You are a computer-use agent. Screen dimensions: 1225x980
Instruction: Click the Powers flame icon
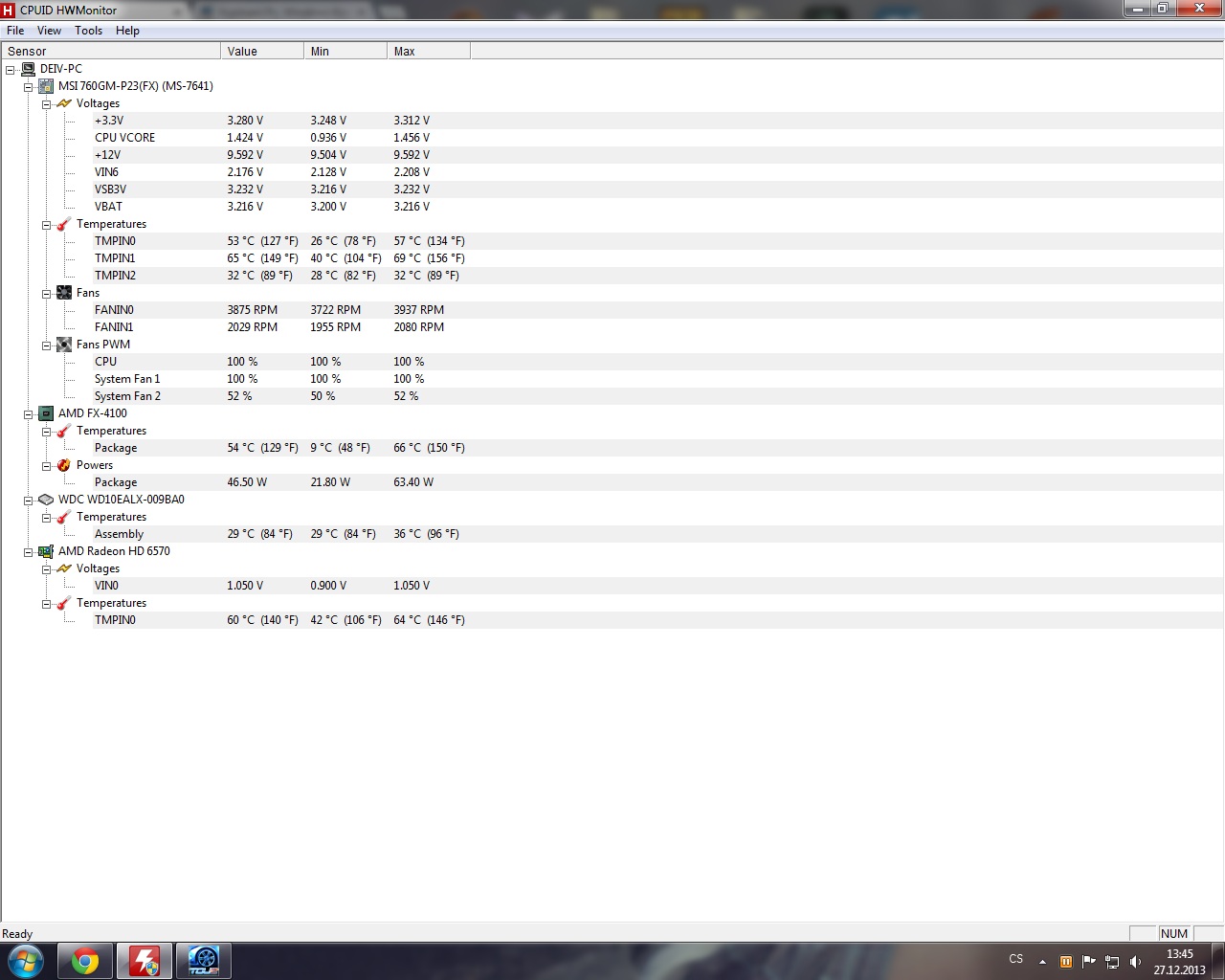[64, 465]
